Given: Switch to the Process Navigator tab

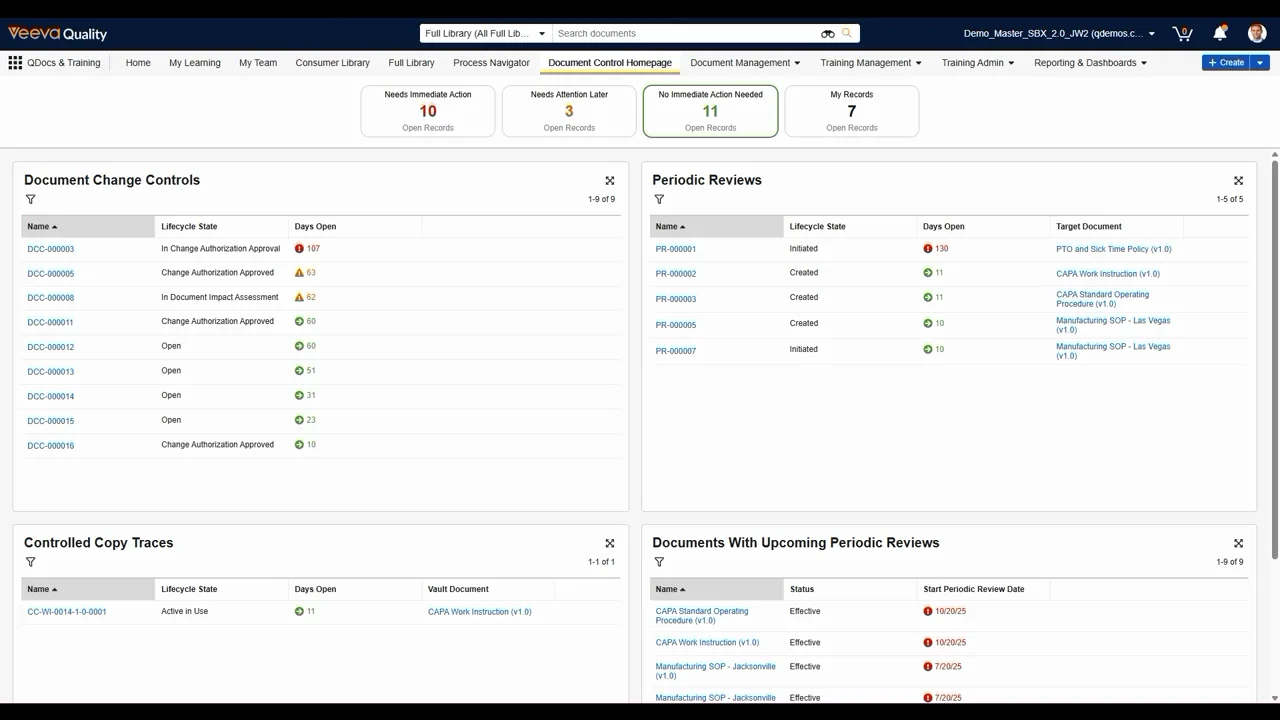Looking at the screenshot, I should pyautogui.click(x=491, y=63).
